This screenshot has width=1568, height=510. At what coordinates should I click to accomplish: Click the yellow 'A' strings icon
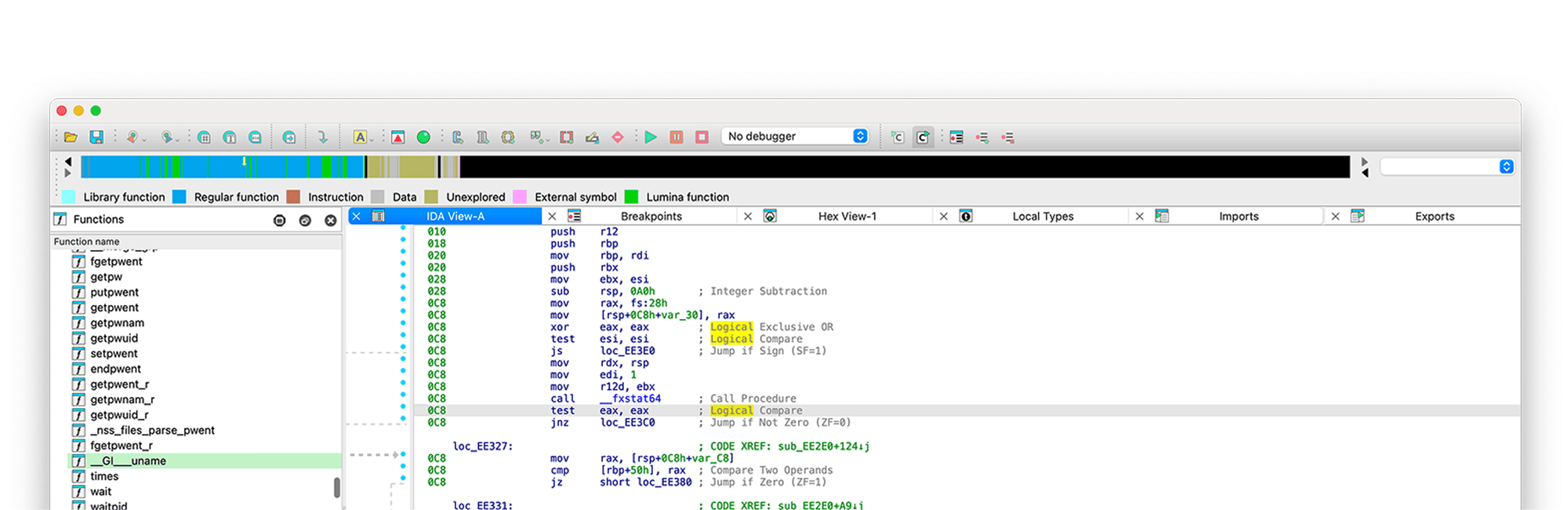coord(360,137)
